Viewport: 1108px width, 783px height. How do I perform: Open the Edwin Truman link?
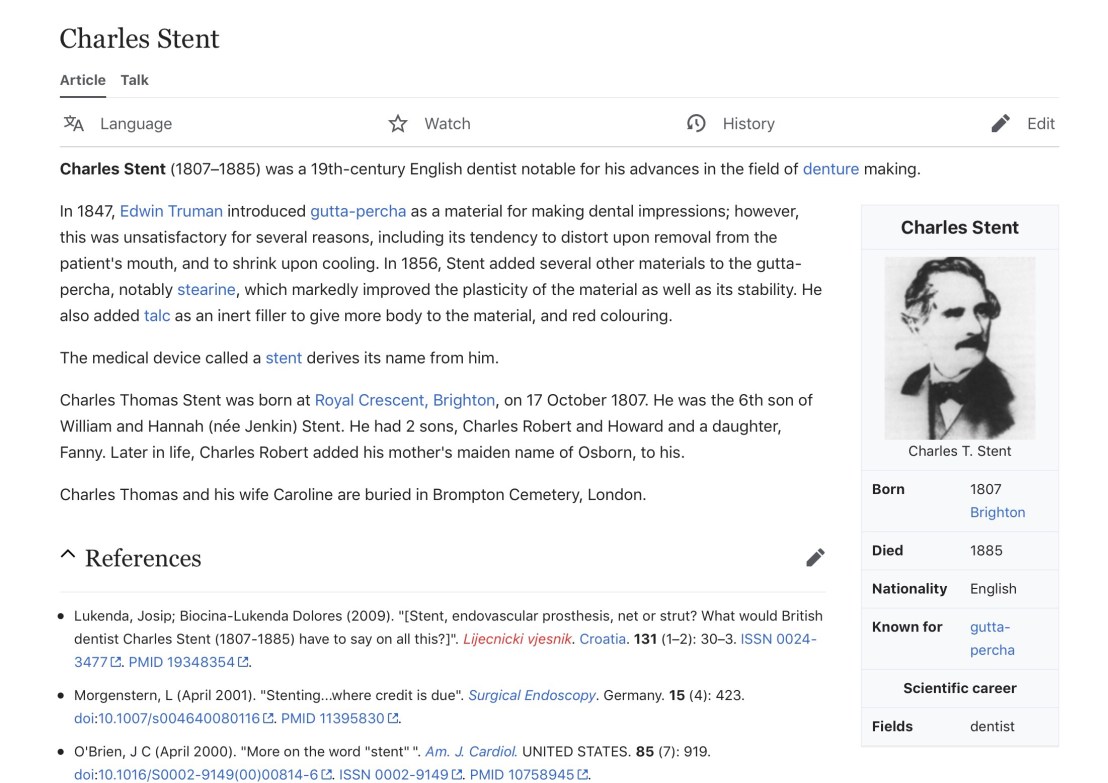(171, 211)
